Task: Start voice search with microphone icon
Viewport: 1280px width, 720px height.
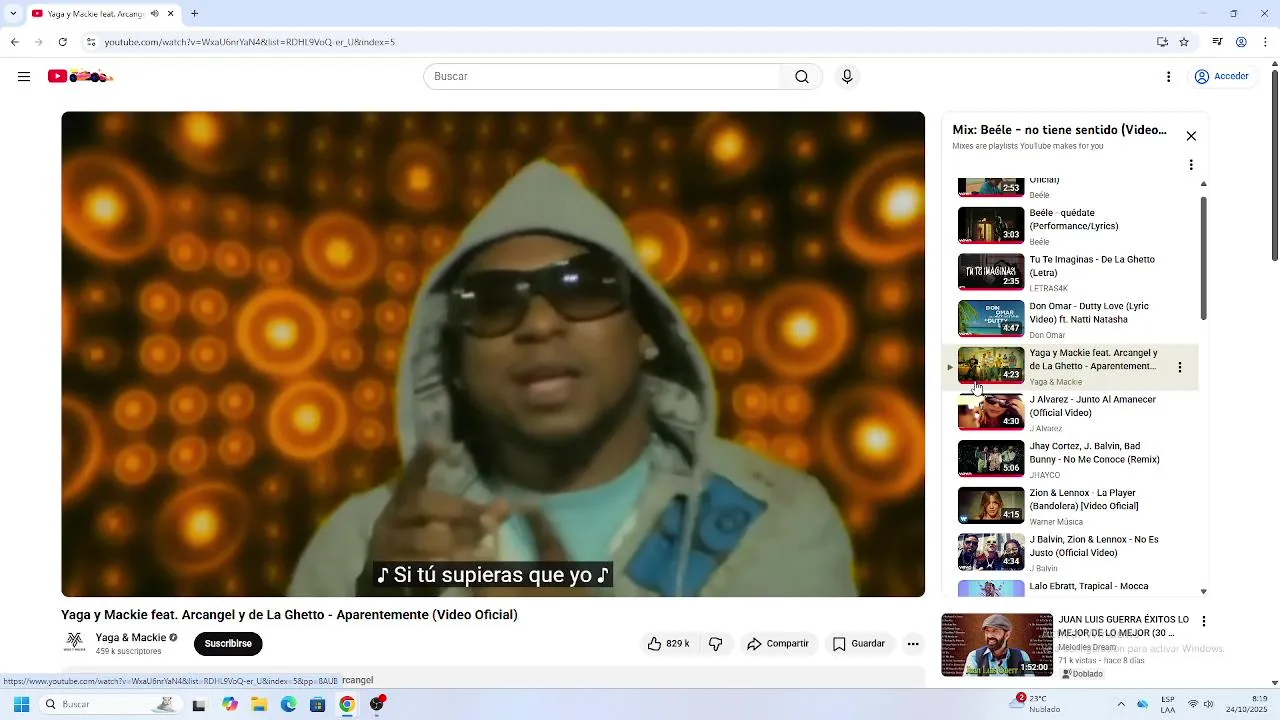Action: pos(847,77)
